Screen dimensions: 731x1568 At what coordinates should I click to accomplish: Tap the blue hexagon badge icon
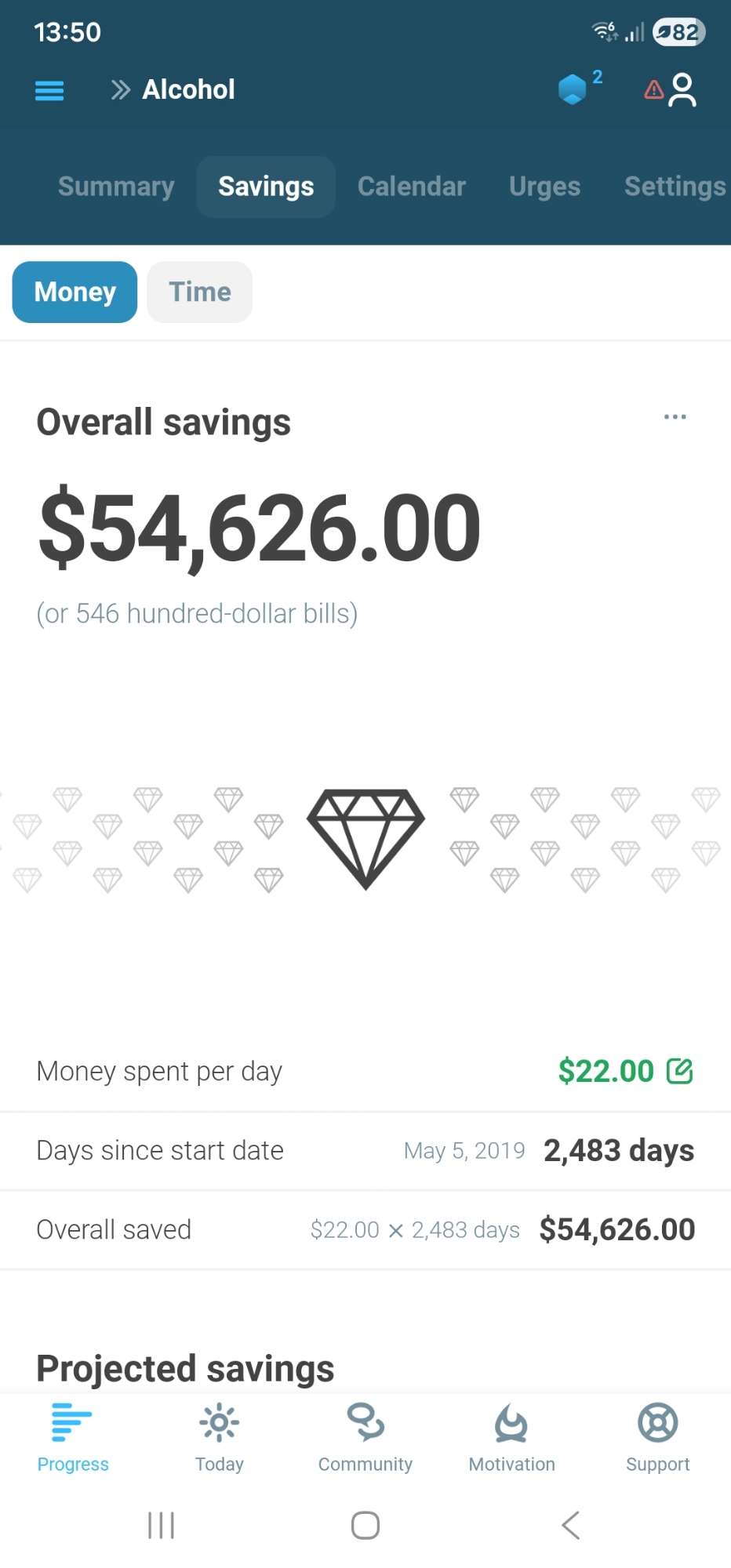click(573, 89)
